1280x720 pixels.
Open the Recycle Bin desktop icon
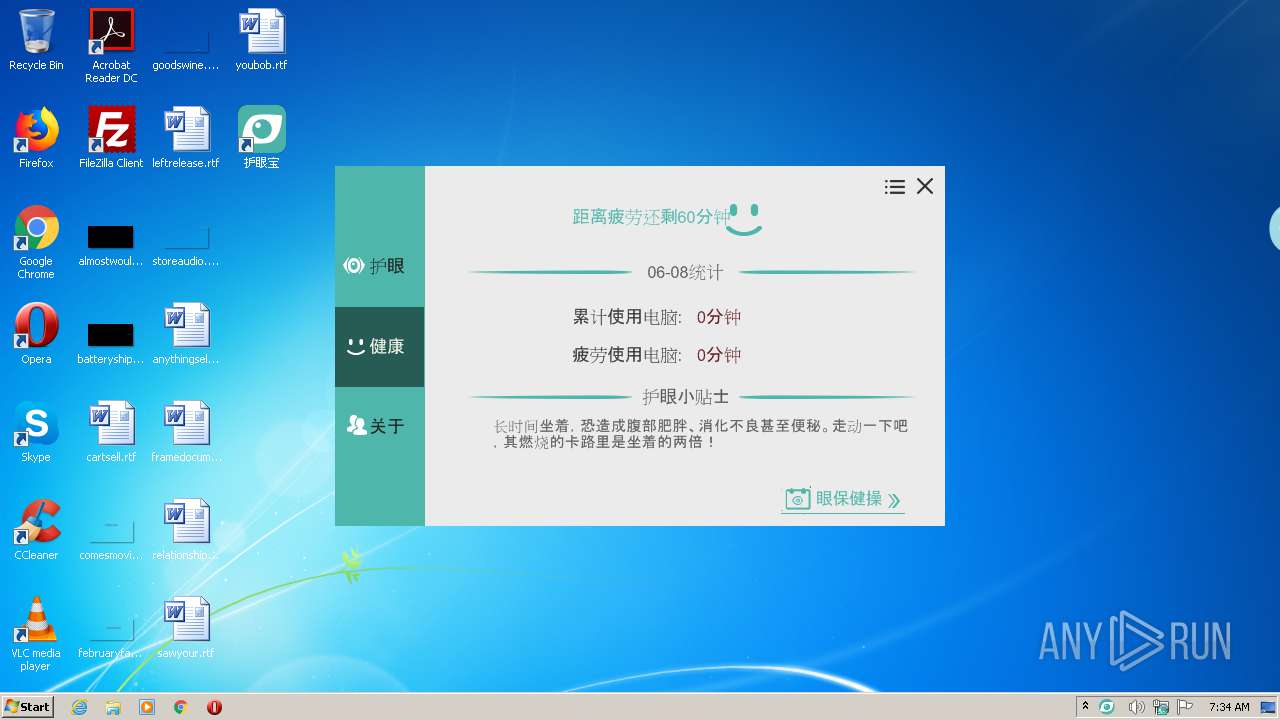[x=36, y=40]
